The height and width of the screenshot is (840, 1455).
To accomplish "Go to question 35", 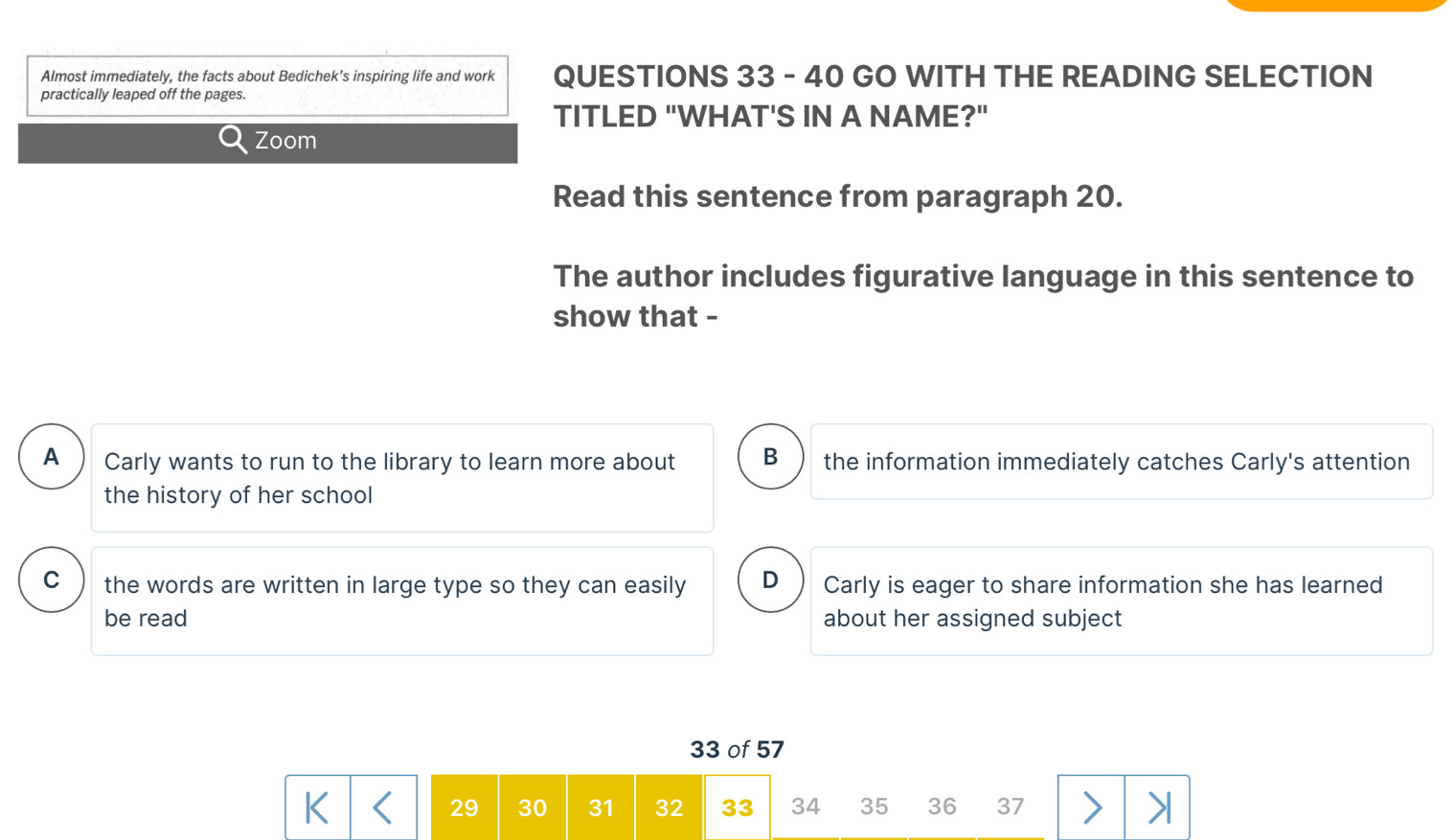I will pos(874,806).
